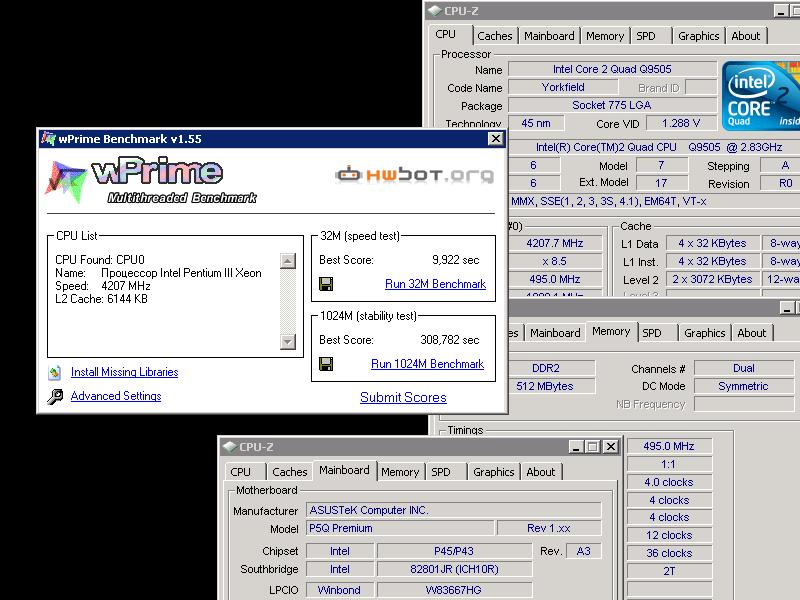Open Mainboard tab in top CPU-Z window

coord(549,36)
